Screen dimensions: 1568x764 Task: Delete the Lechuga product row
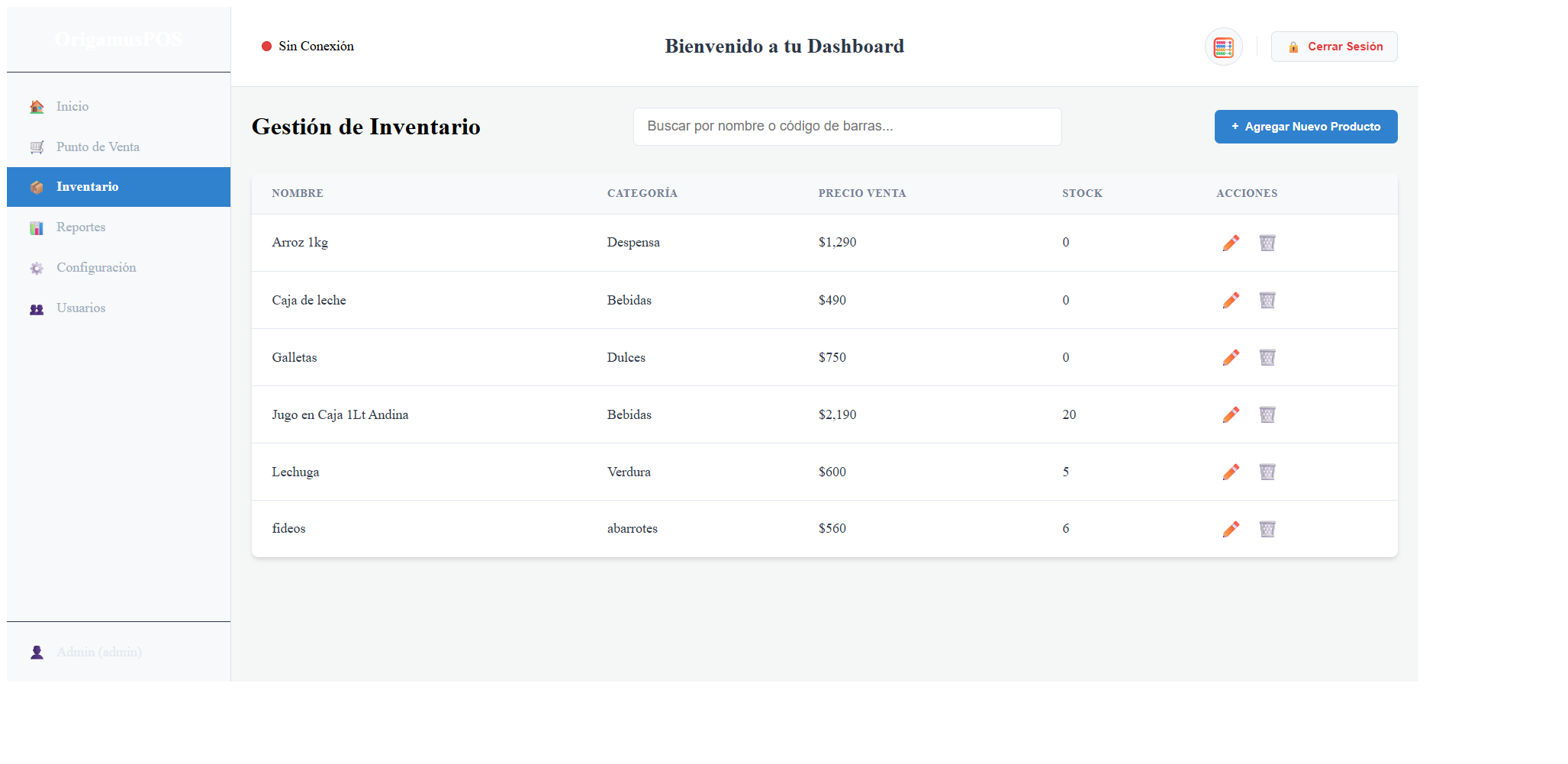click(1267, 472)
